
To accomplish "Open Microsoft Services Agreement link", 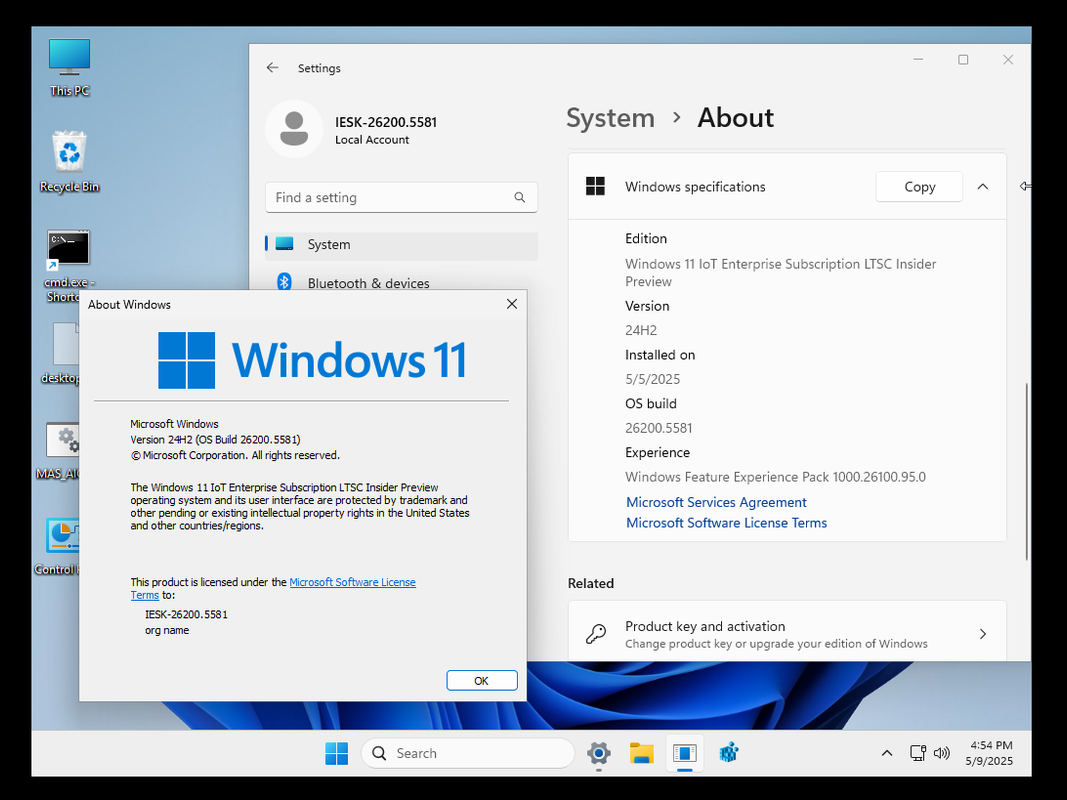I will (x=716, y=502).
